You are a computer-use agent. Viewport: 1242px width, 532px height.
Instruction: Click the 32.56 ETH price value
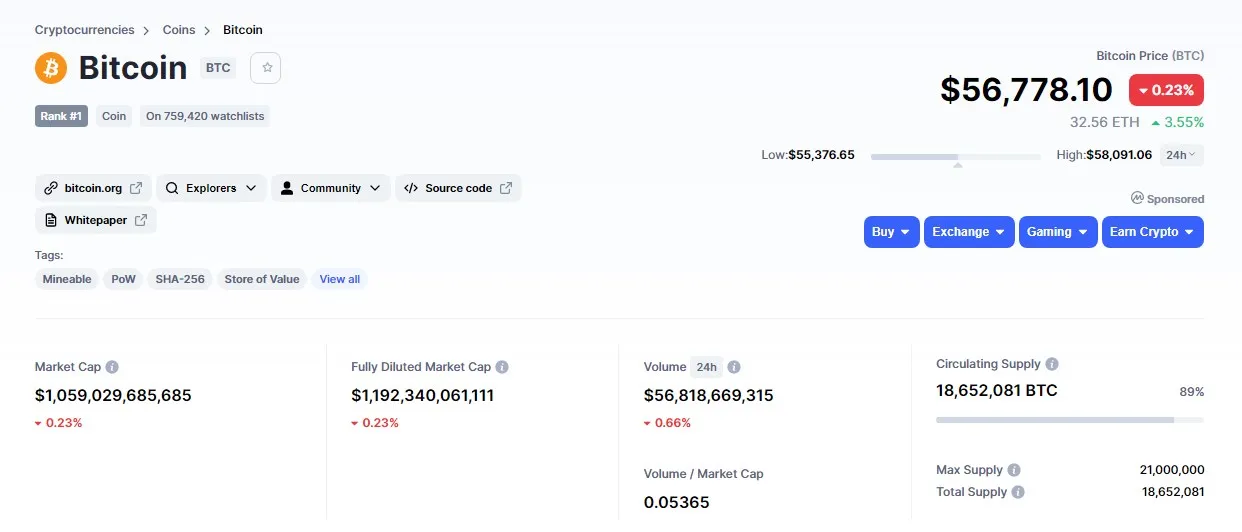pos(1104,122)
